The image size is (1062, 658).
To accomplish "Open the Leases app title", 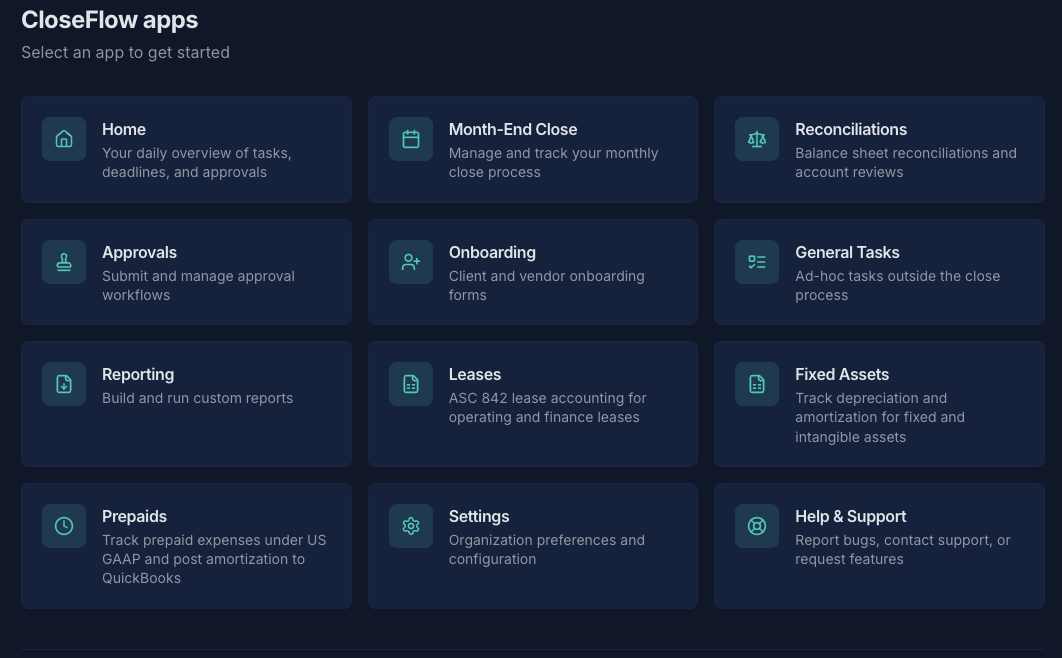I will coord(475,374).
